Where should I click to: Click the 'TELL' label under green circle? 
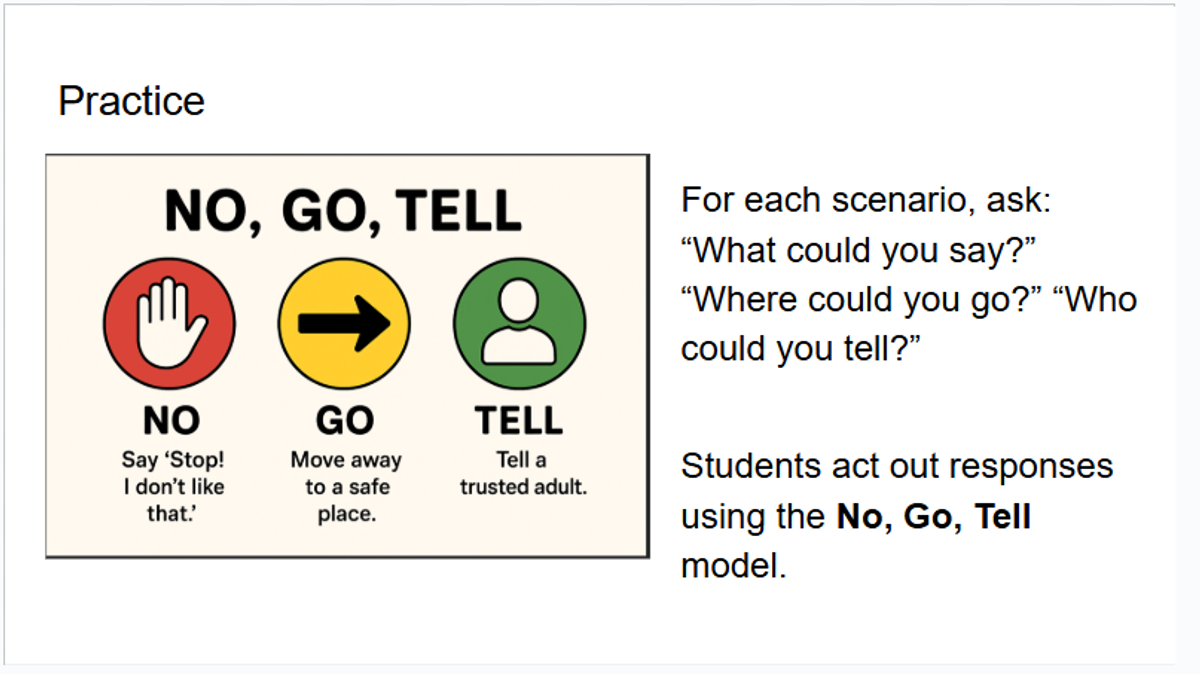coord(519,421)
